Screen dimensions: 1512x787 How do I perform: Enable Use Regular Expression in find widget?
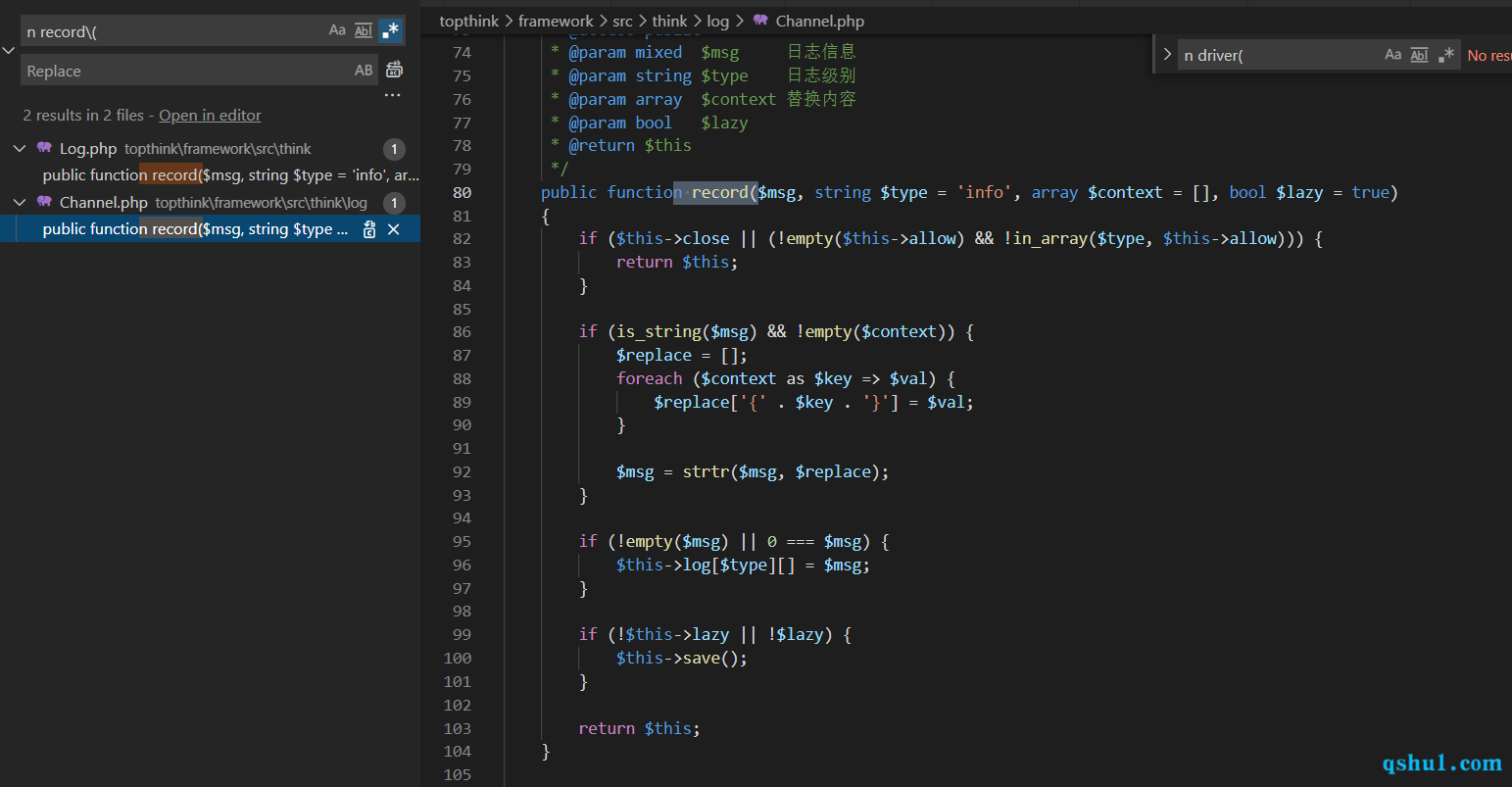(x=1445, y=55)
